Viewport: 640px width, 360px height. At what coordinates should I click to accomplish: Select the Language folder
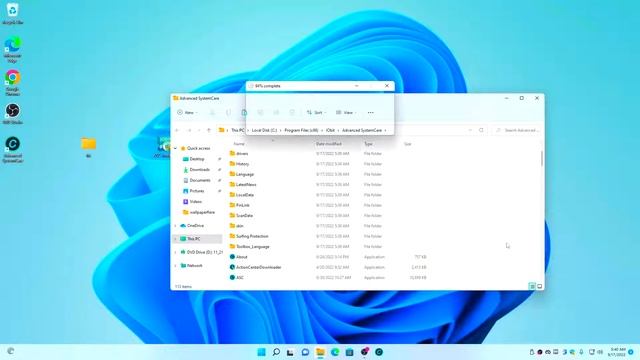coord(245,174)
